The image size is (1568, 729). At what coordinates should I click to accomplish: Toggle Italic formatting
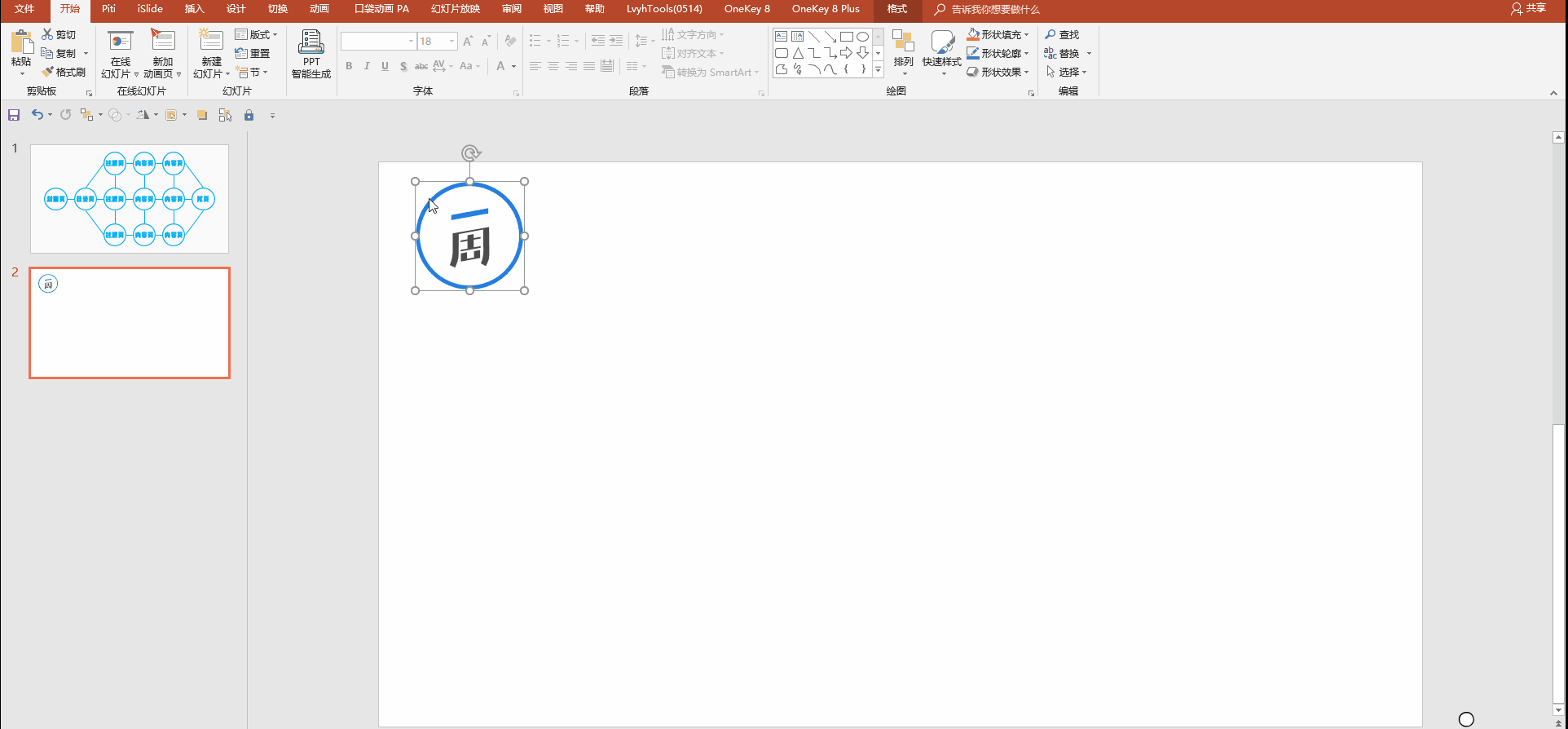(x=367, y=66)
